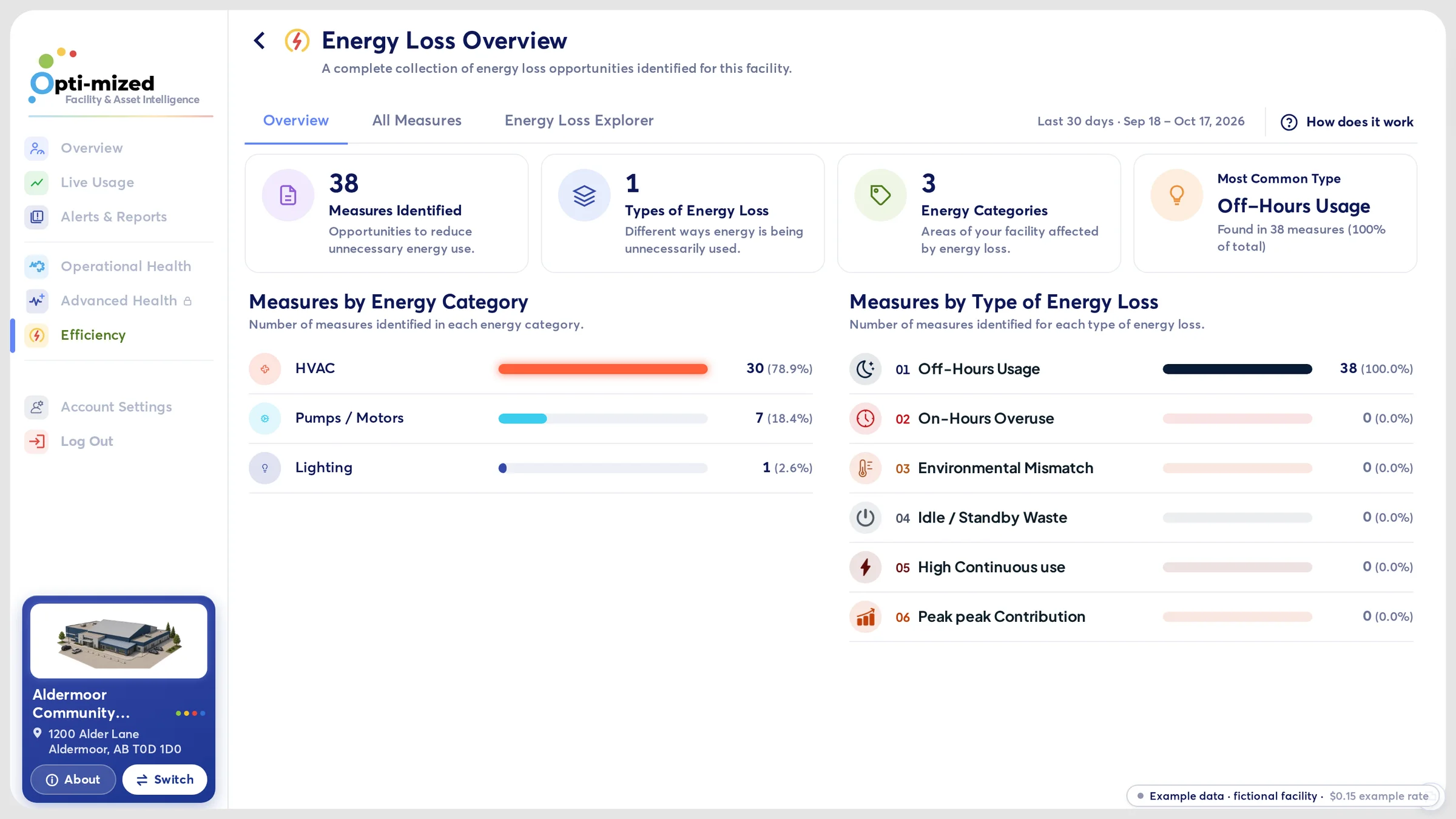Click the HVAC orange progress bar
Screen dimensions: 1456x819
[602, 369]
